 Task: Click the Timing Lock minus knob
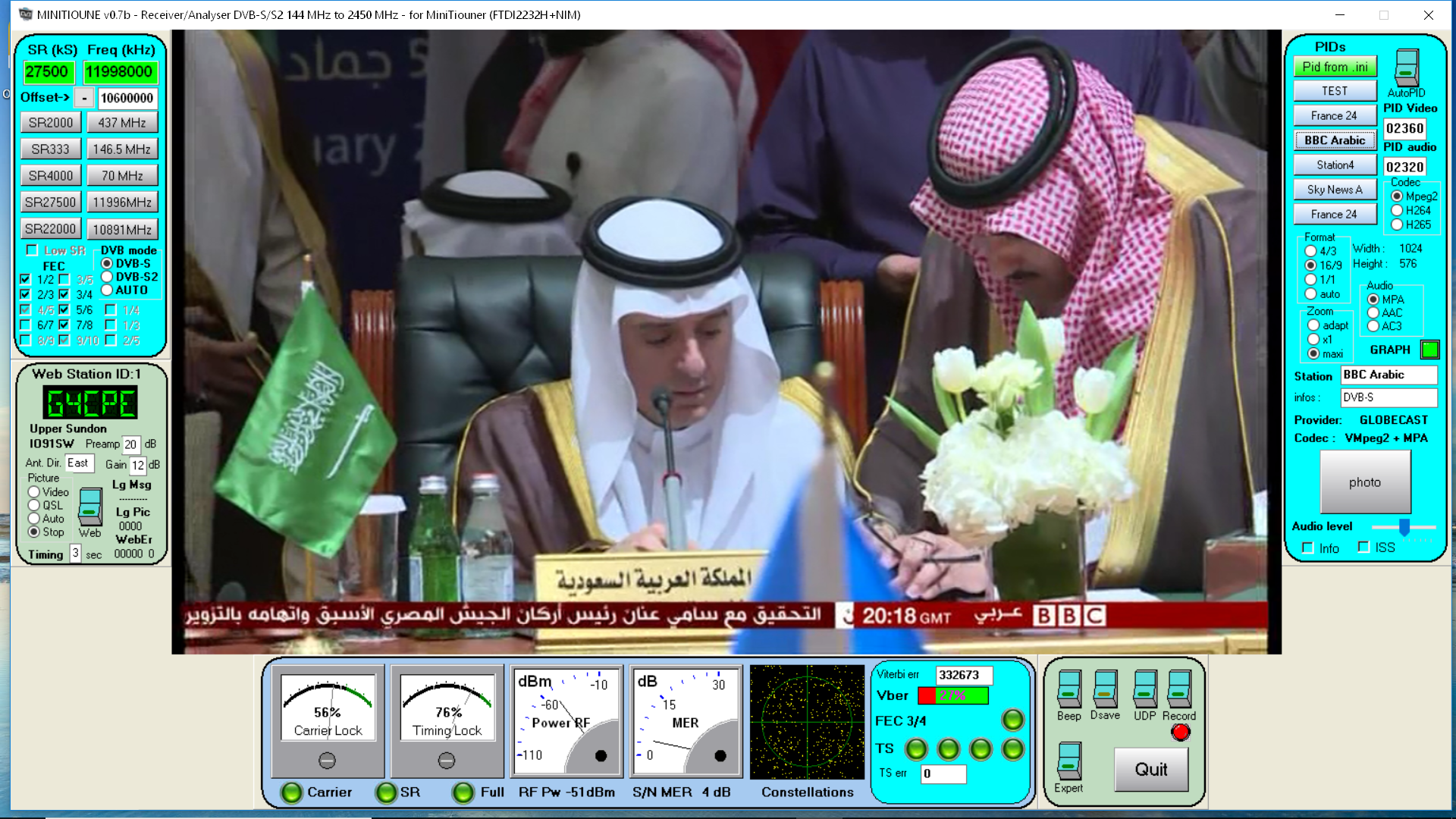coord(447,760)
